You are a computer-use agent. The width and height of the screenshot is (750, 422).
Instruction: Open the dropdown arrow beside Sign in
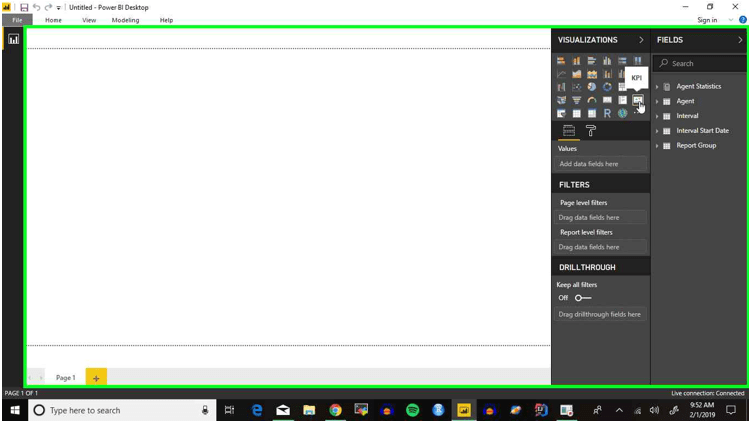click(x=730, y=20)
